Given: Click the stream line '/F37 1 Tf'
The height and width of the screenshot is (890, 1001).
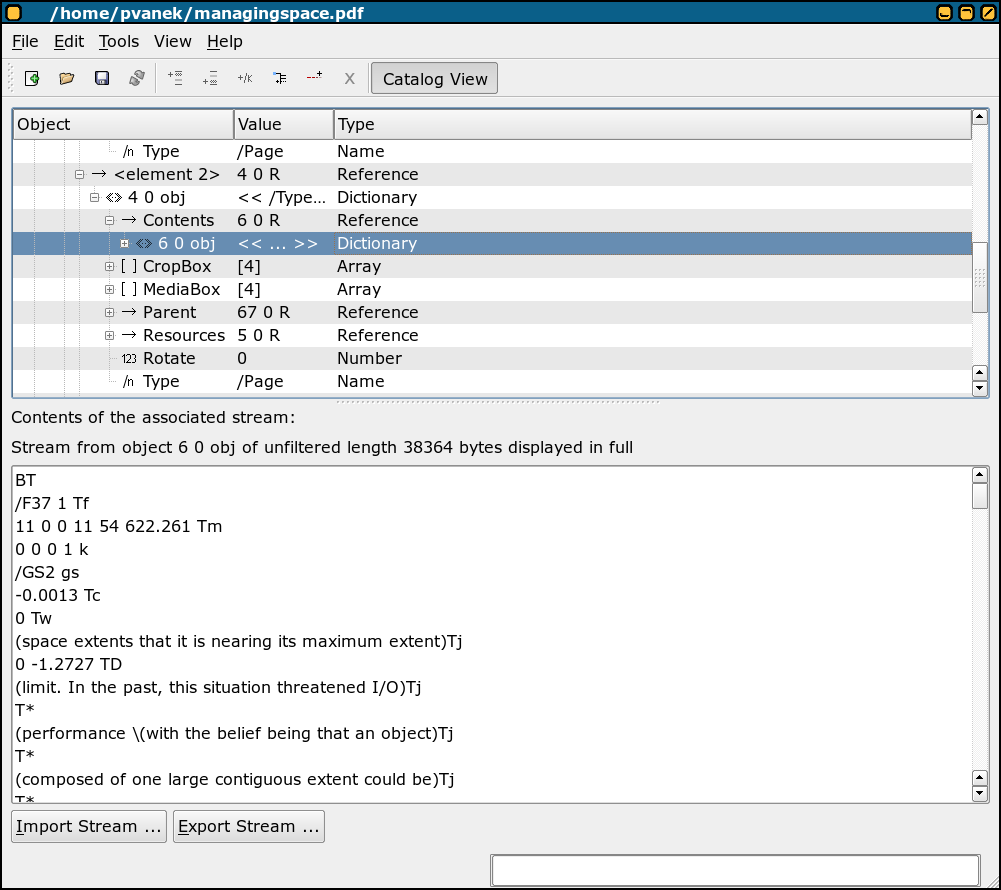Looking at the screenshot, I should [52, 503].
